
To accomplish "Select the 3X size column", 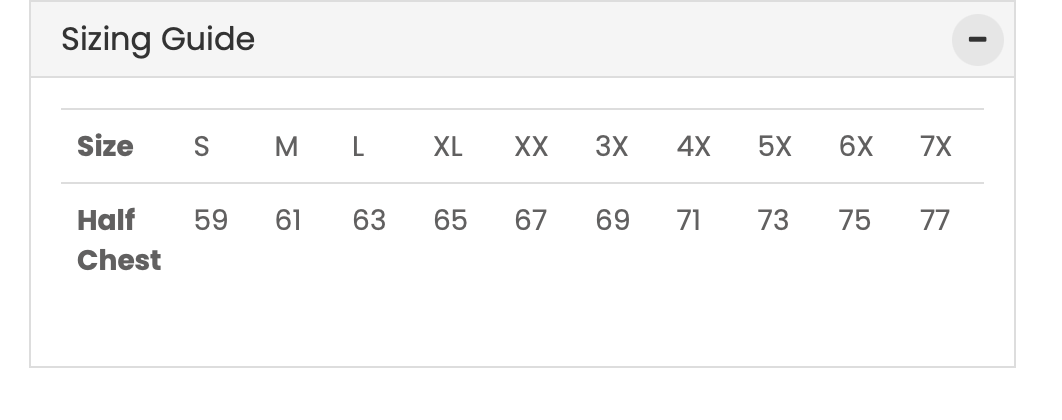I will [612, 147].
